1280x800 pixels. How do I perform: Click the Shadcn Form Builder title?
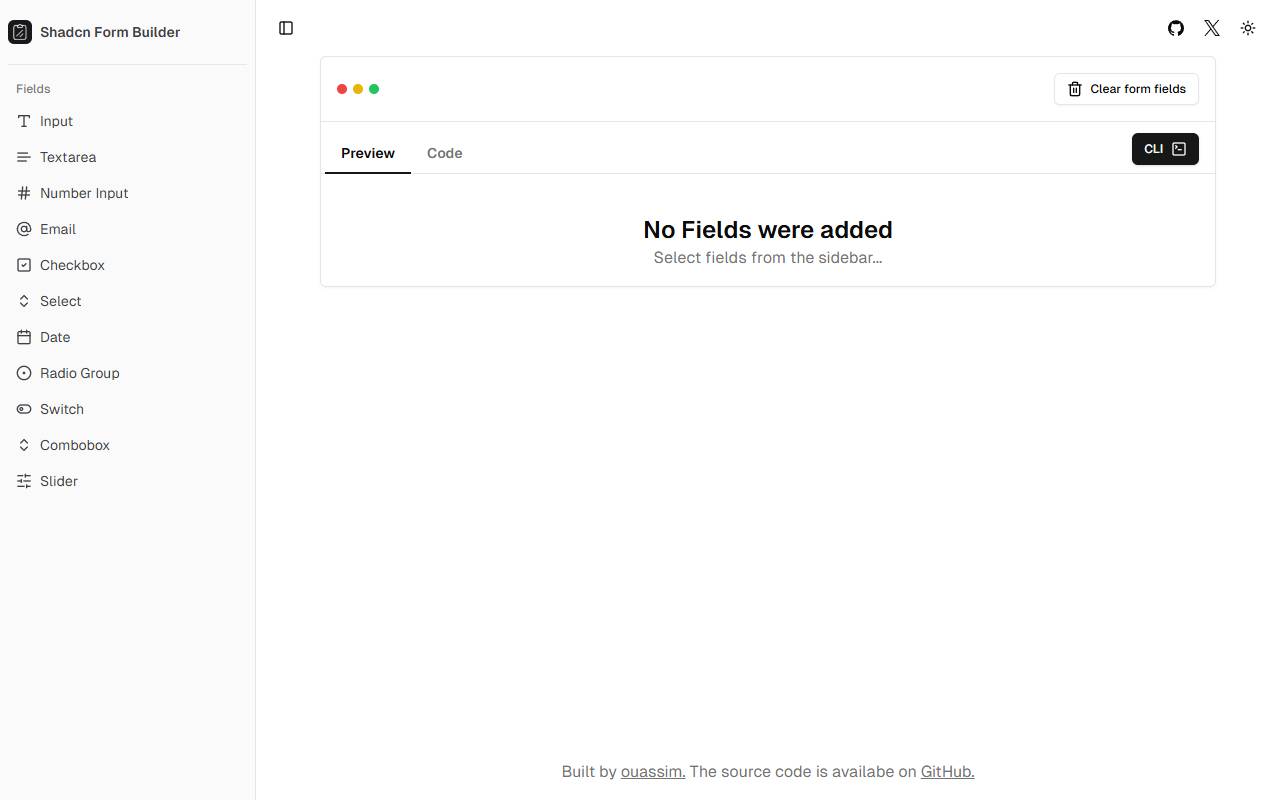click(x=110, y=32)
